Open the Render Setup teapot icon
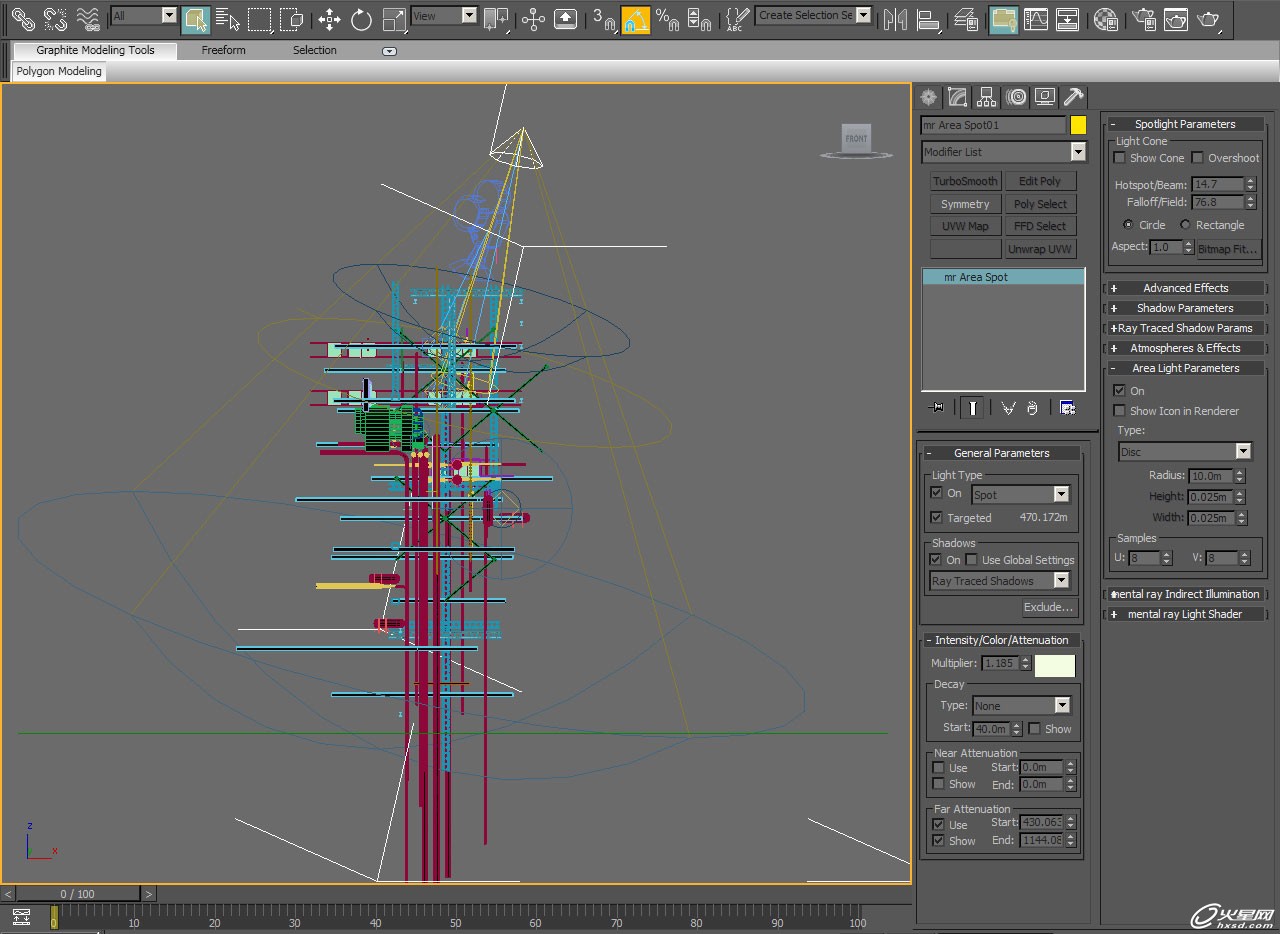The height and width of the screenshot is (934, 1280). [1145, 19]
